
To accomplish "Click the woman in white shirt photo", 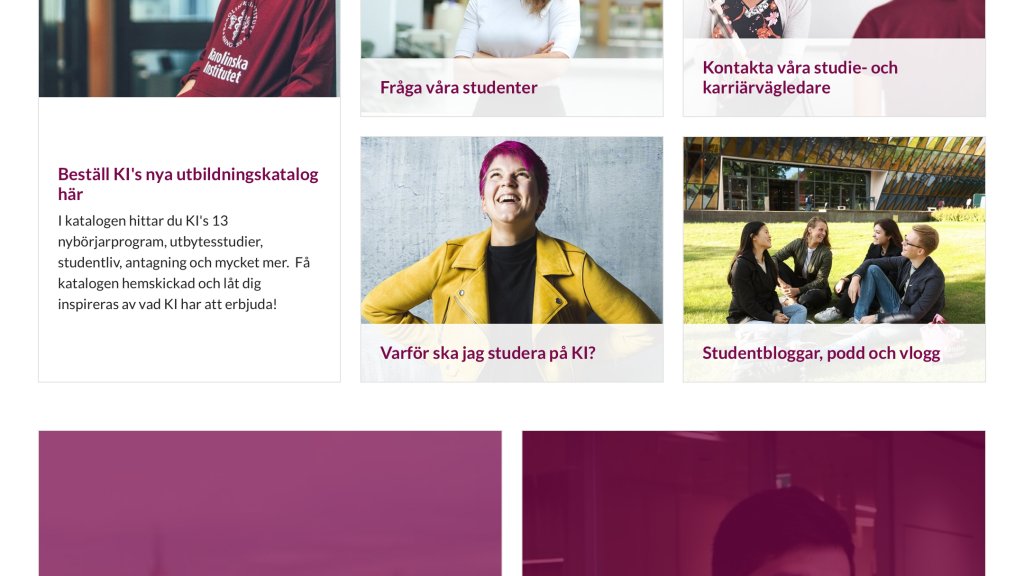I will [x=511, y=29].
